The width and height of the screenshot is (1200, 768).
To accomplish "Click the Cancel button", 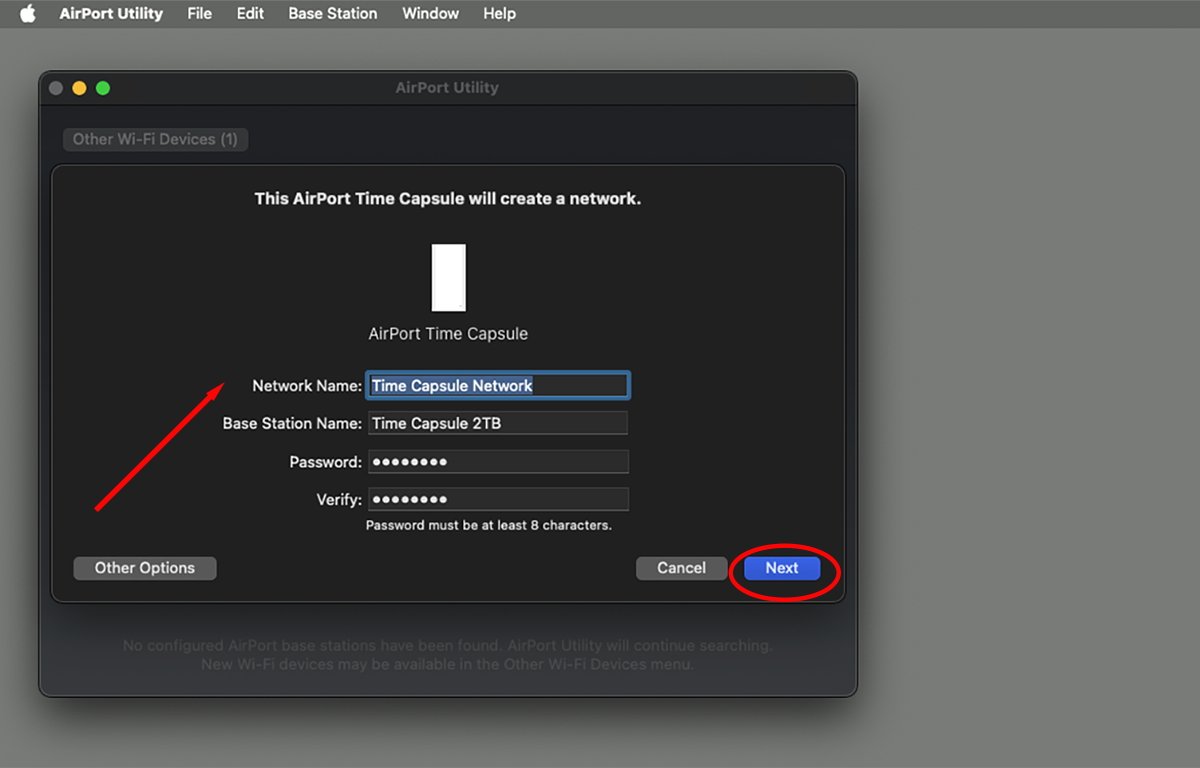I will tap(681, 568).
